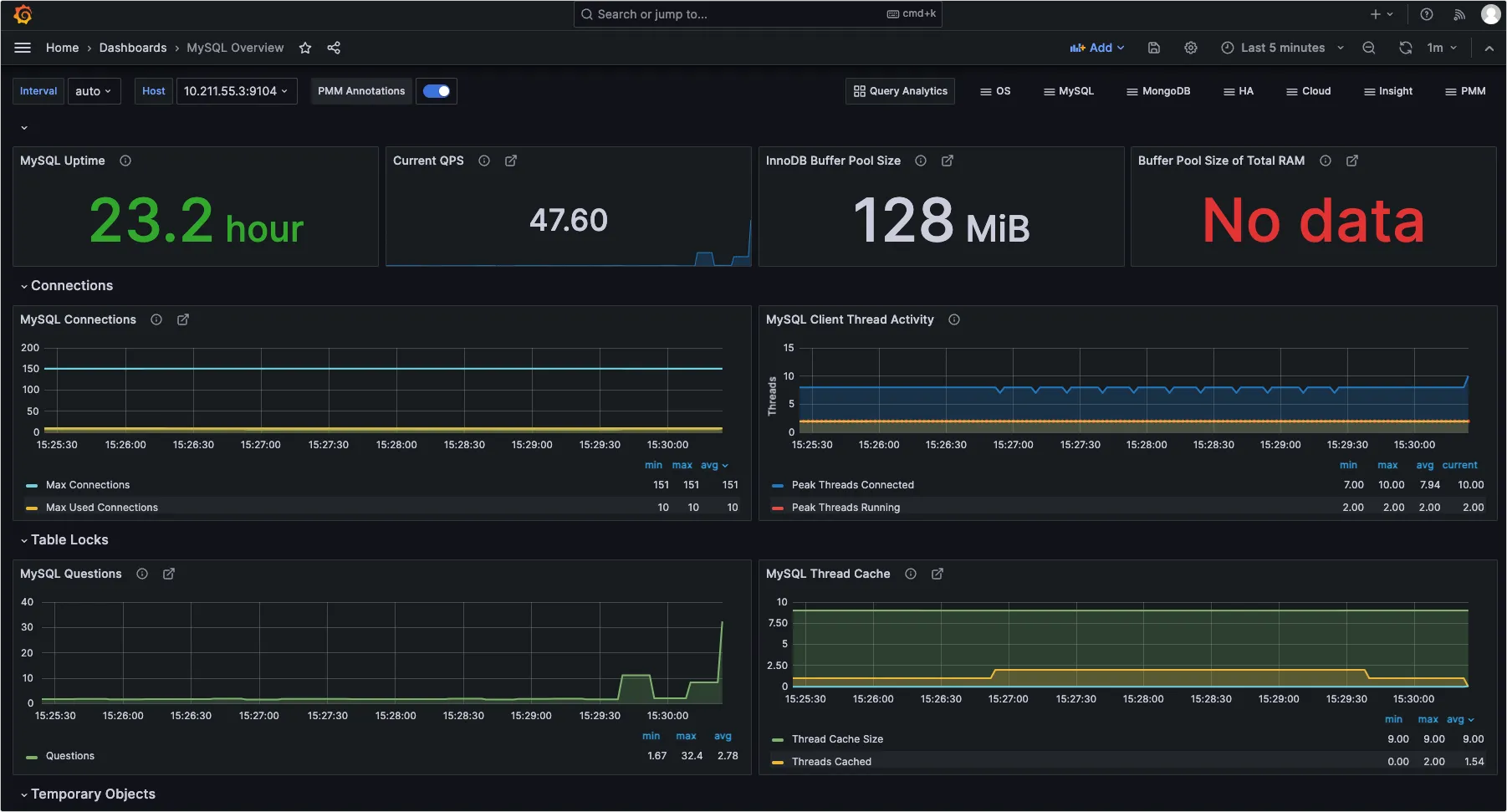The width and height of the screenshot is (1507, 812).
Task: Click the zoom out time range icon
Action: click(x=1369, y=48)
